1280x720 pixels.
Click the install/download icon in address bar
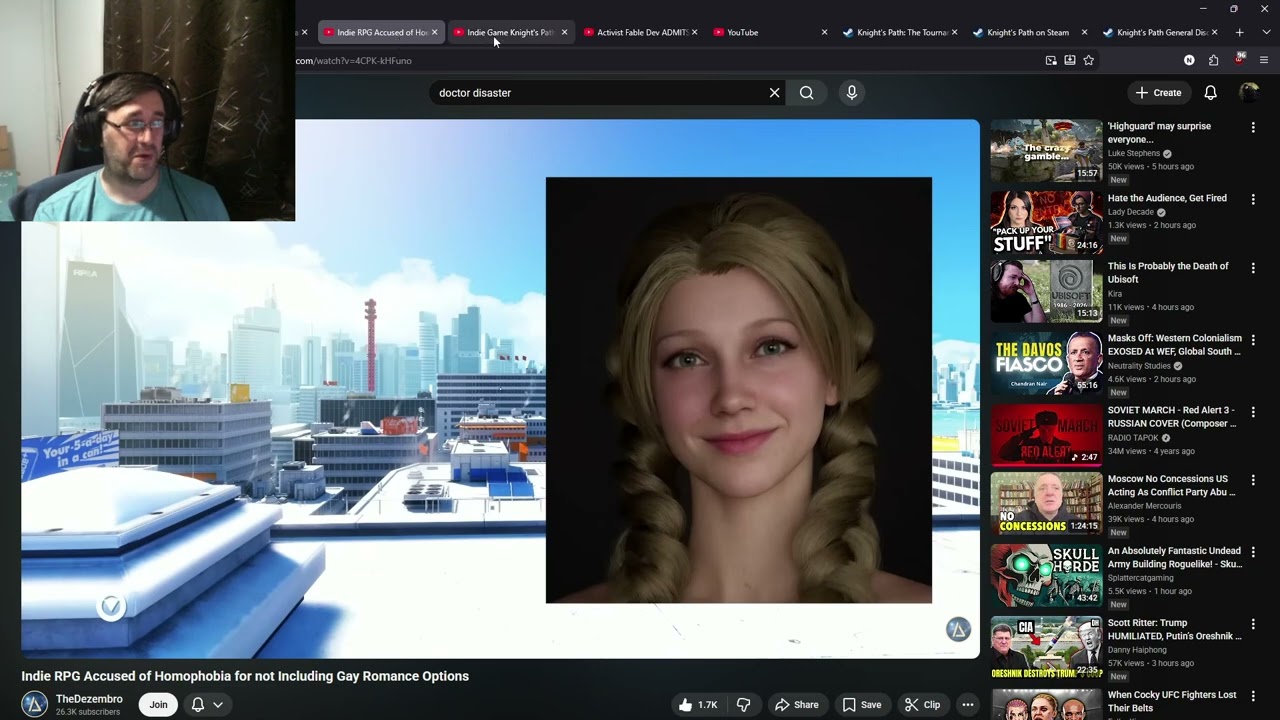1070,60
